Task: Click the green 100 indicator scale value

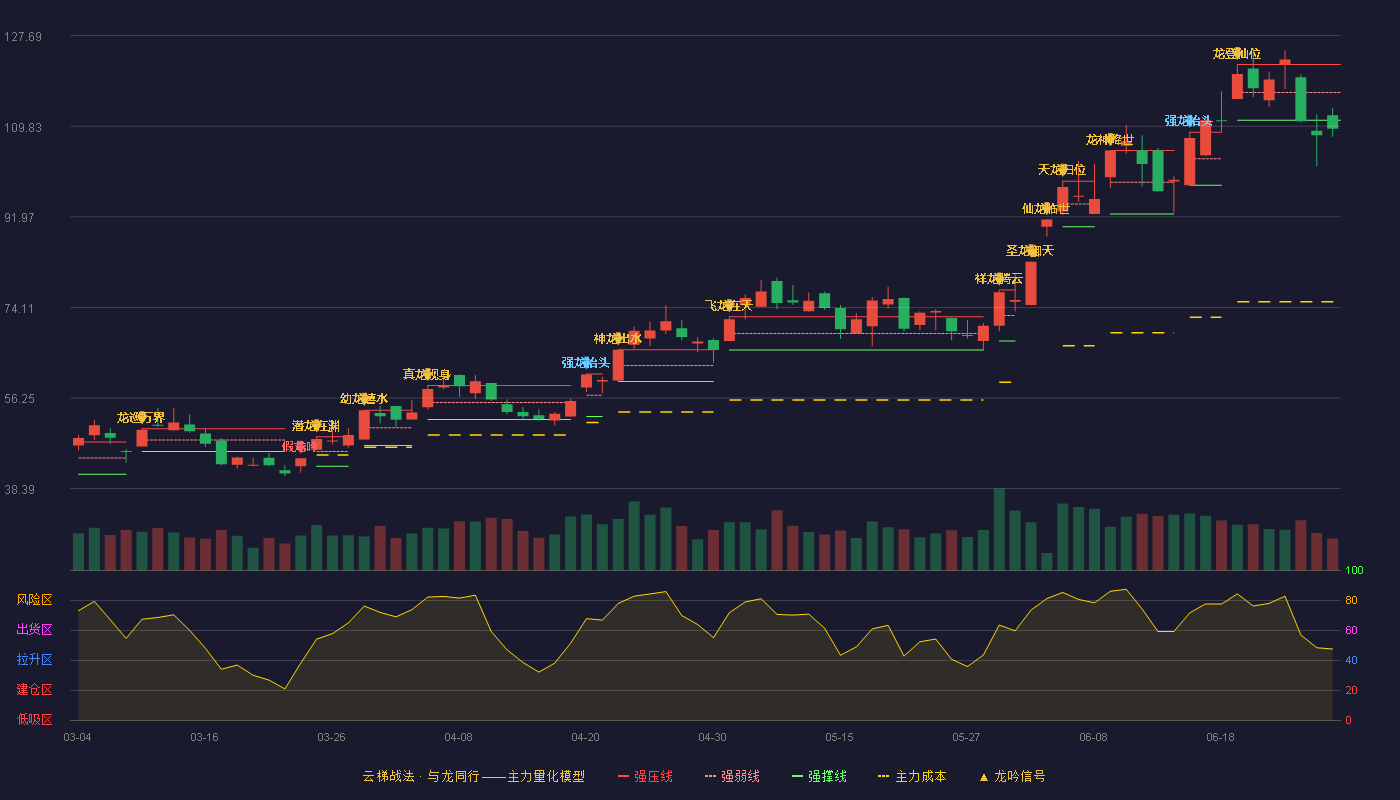Action: [x=1354, y=571]
